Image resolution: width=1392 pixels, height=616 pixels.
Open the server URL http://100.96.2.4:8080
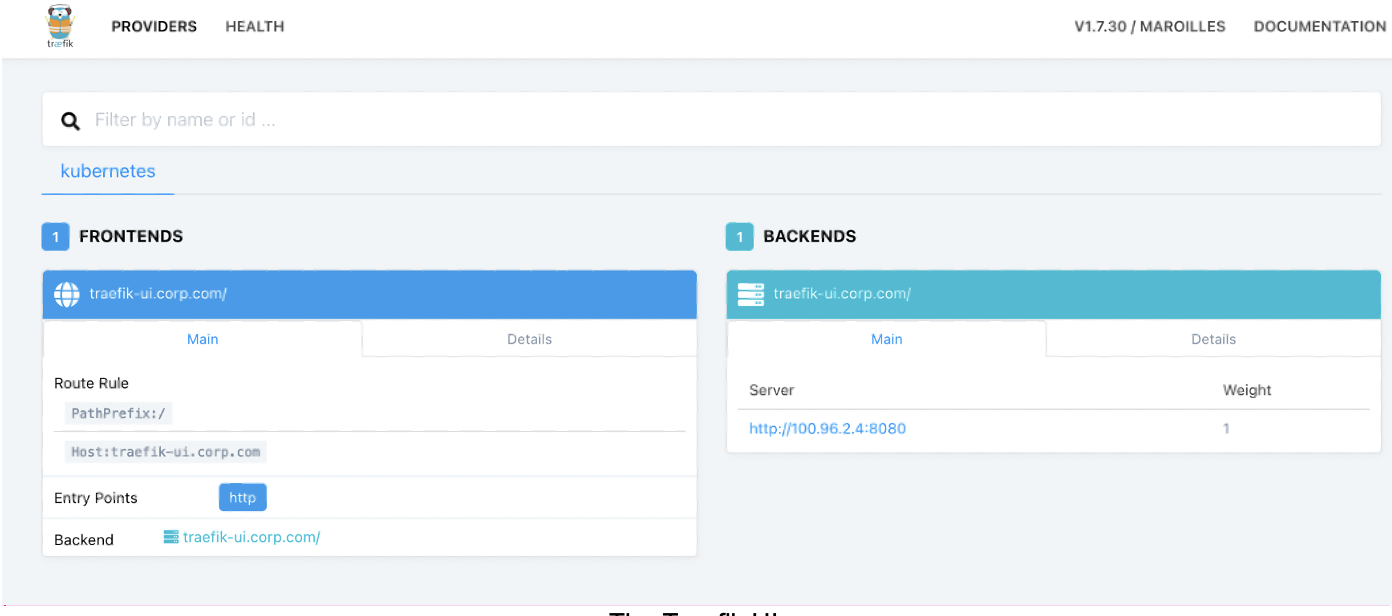tap(827, 429)
